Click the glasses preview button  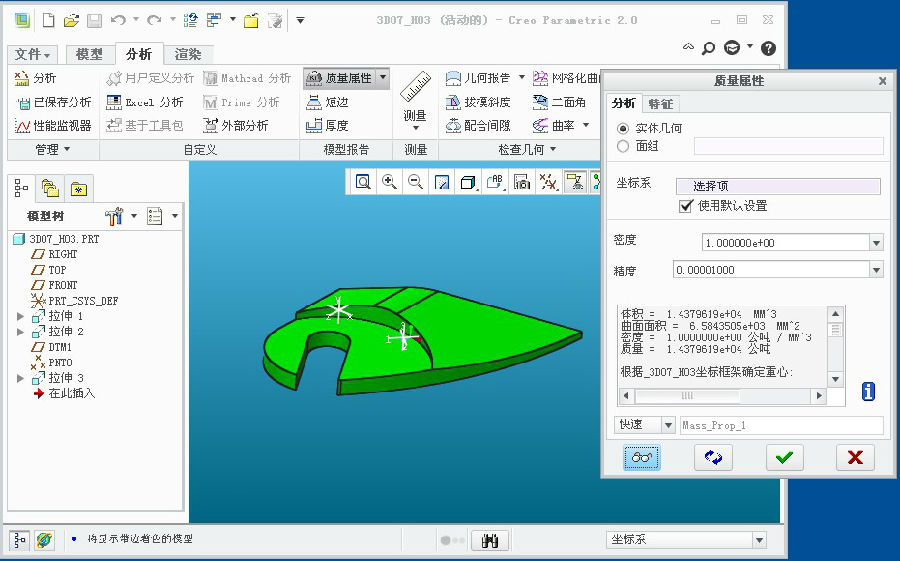(642, 457)
